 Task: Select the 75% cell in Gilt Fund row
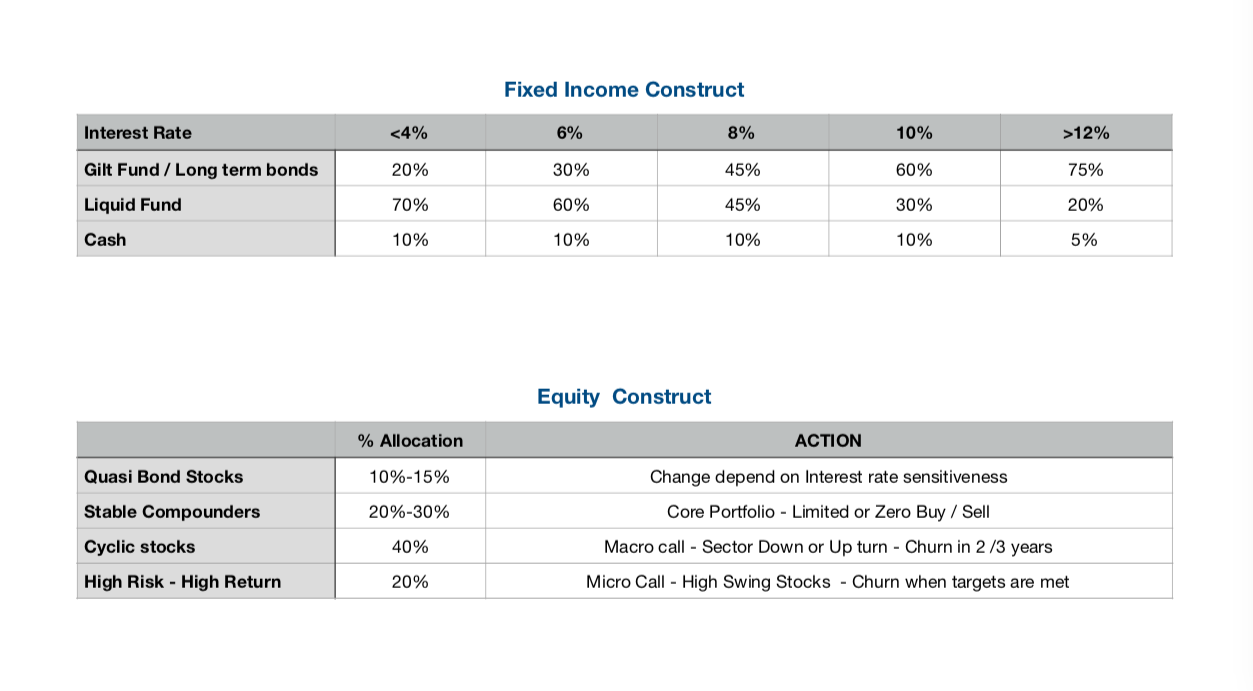pos(1085,170)
